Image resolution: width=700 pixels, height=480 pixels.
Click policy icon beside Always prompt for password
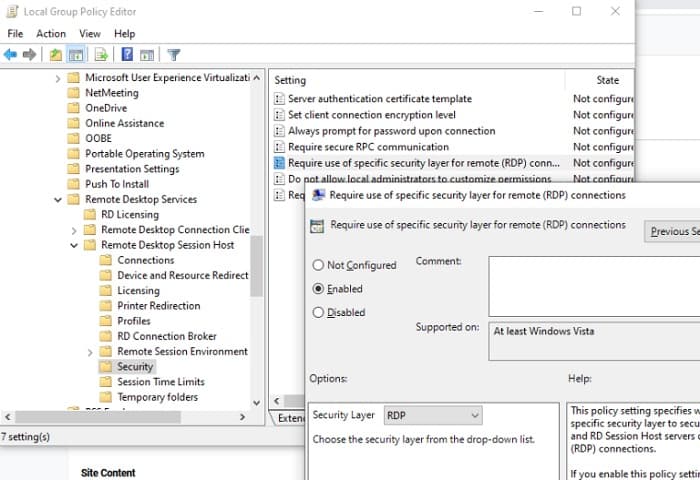tap(279, 131)
